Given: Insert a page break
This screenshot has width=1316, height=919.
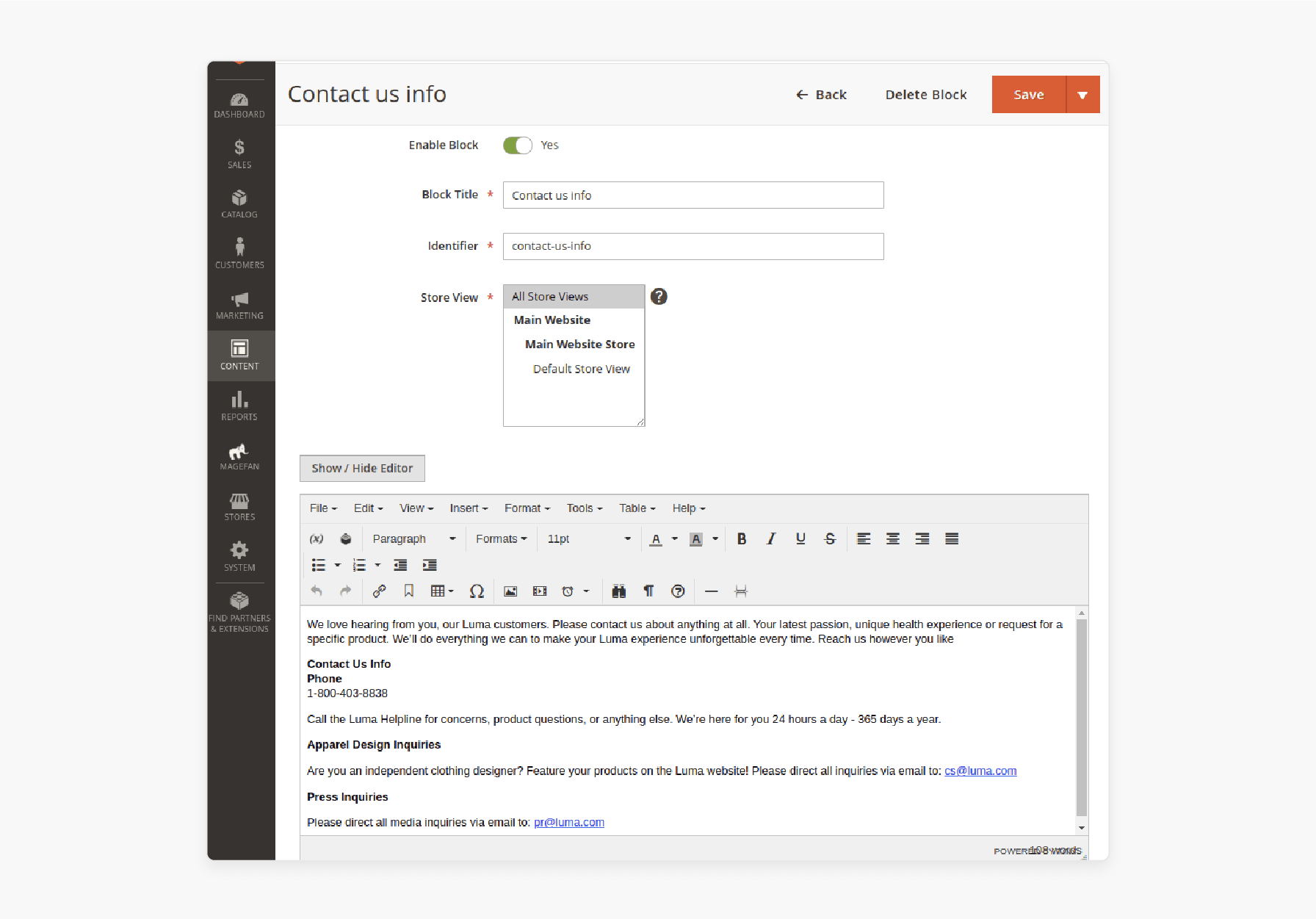Looking at the screenshot, I should tap(741, 591).
